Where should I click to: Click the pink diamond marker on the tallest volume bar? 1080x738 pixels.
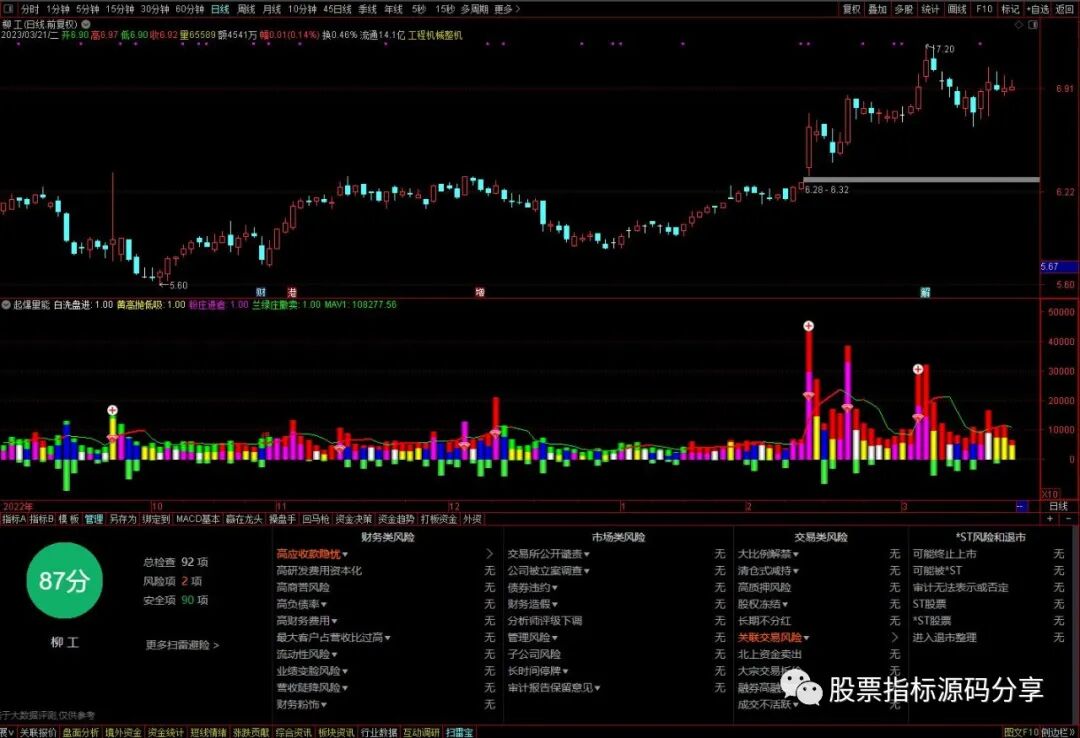tap(809, 396)
